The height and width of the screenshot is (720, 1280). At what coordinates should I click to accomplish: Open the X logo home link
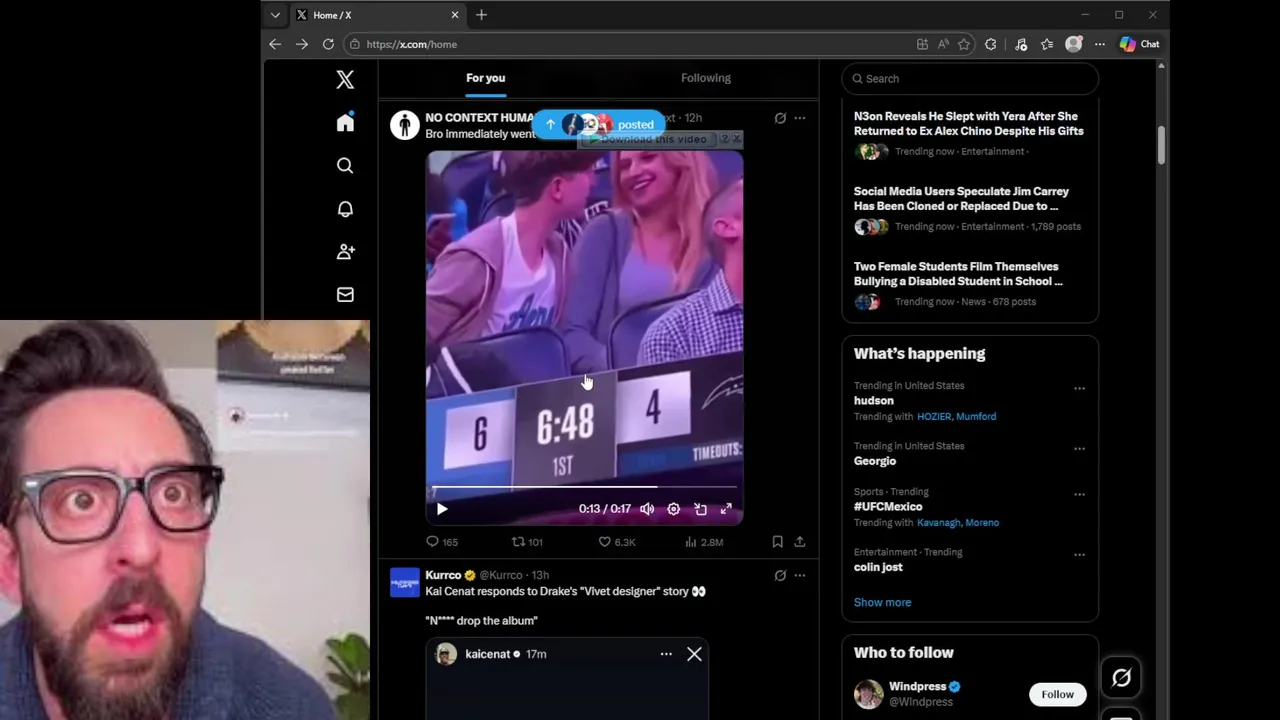click(345, 80)
